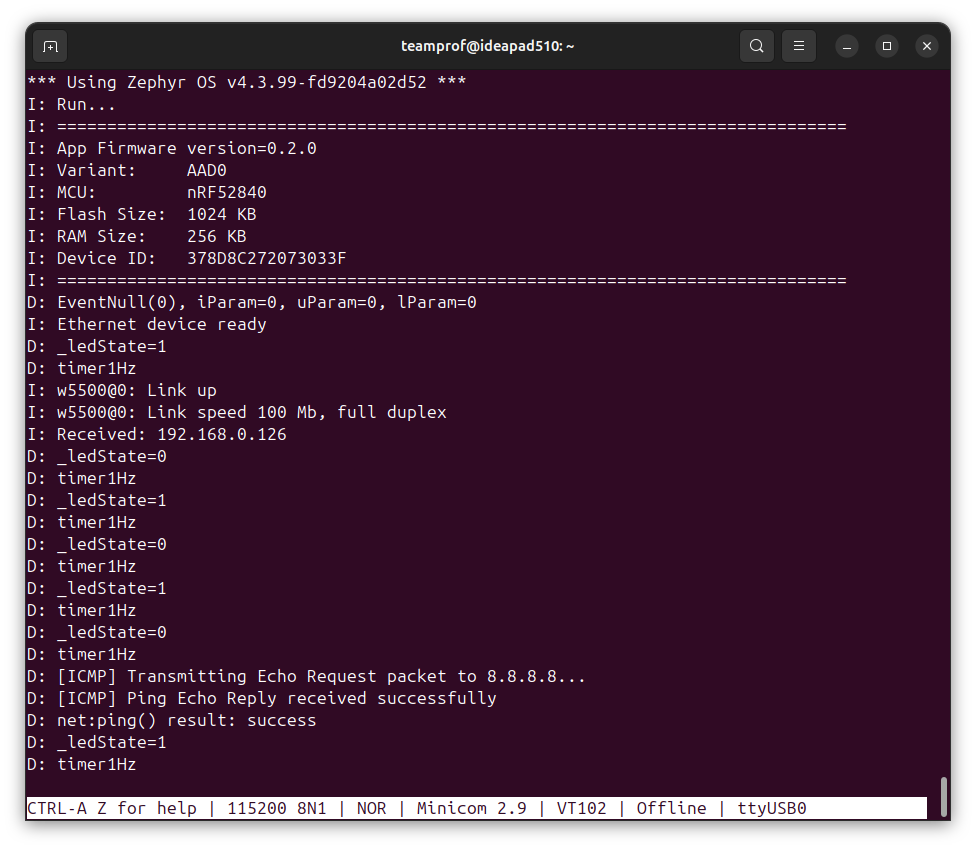Click the VT102 terminal type label
The width and height of the screenshot is (976, 849).
click(581, 808)
